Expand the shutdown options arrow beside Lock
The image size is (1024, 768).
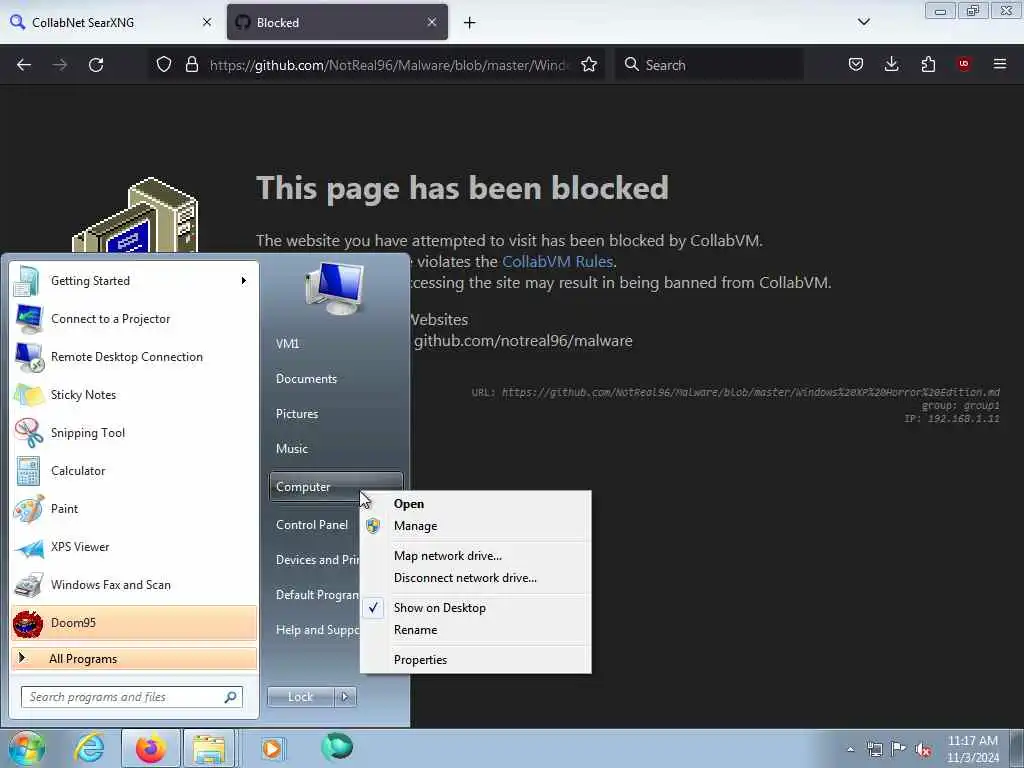coord(345,697)
